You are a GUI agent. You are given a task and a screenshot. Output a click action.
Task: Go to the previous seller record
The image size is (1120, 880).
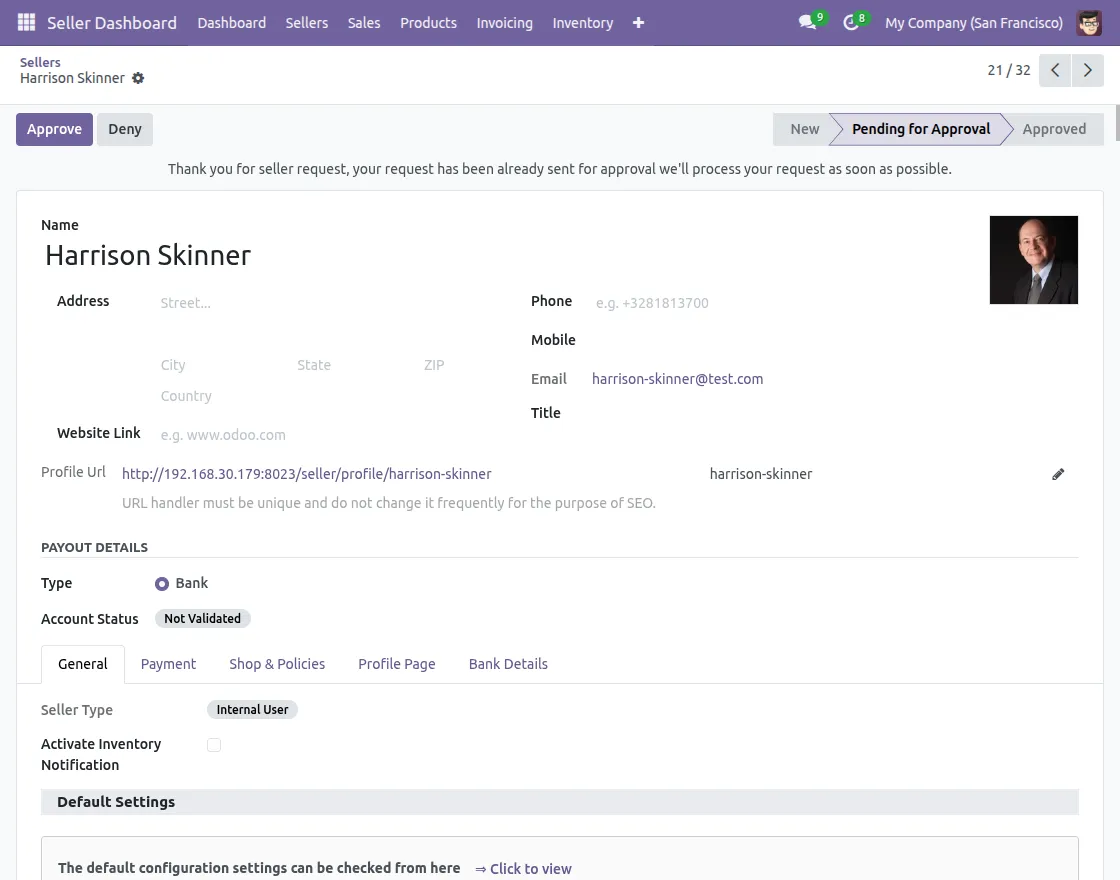(x=1055, y=70)
